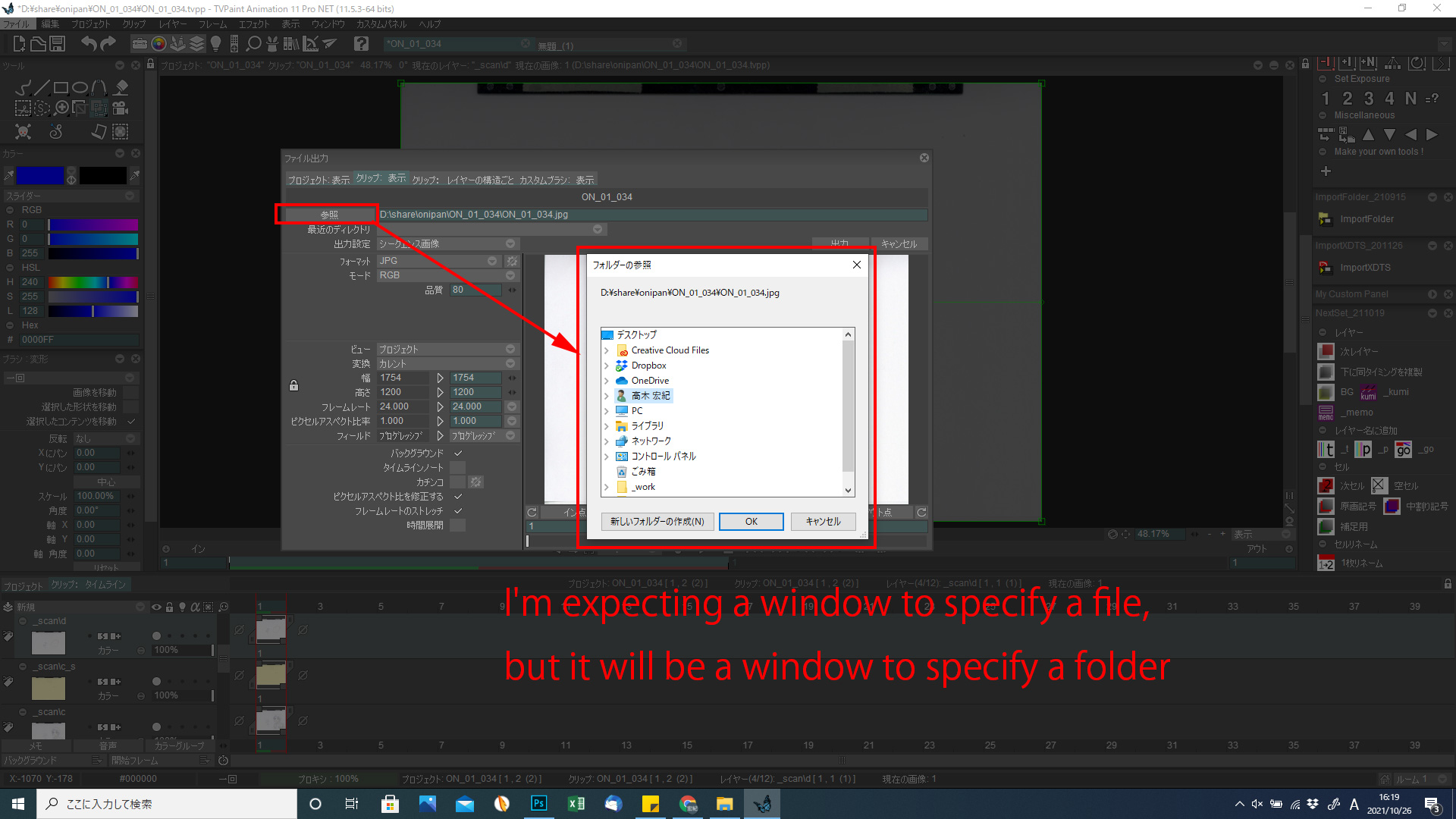
Task: Enable the Timeline Note checkbox
Action: click(457, 468)
